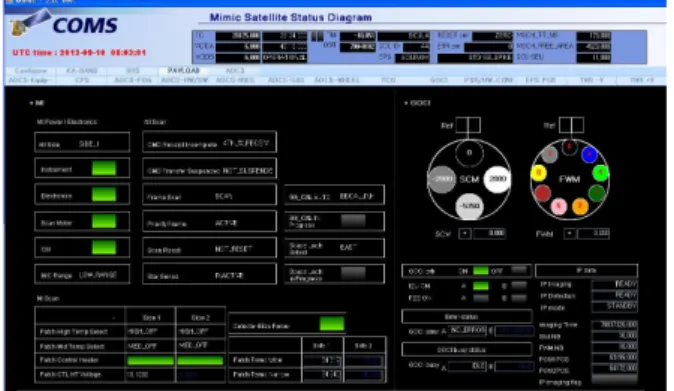This screenshot has width=674, height=391.
Task: Select the top 0 circle in SCM wheel
Action: pyautogui.click(x=469, y=153)
